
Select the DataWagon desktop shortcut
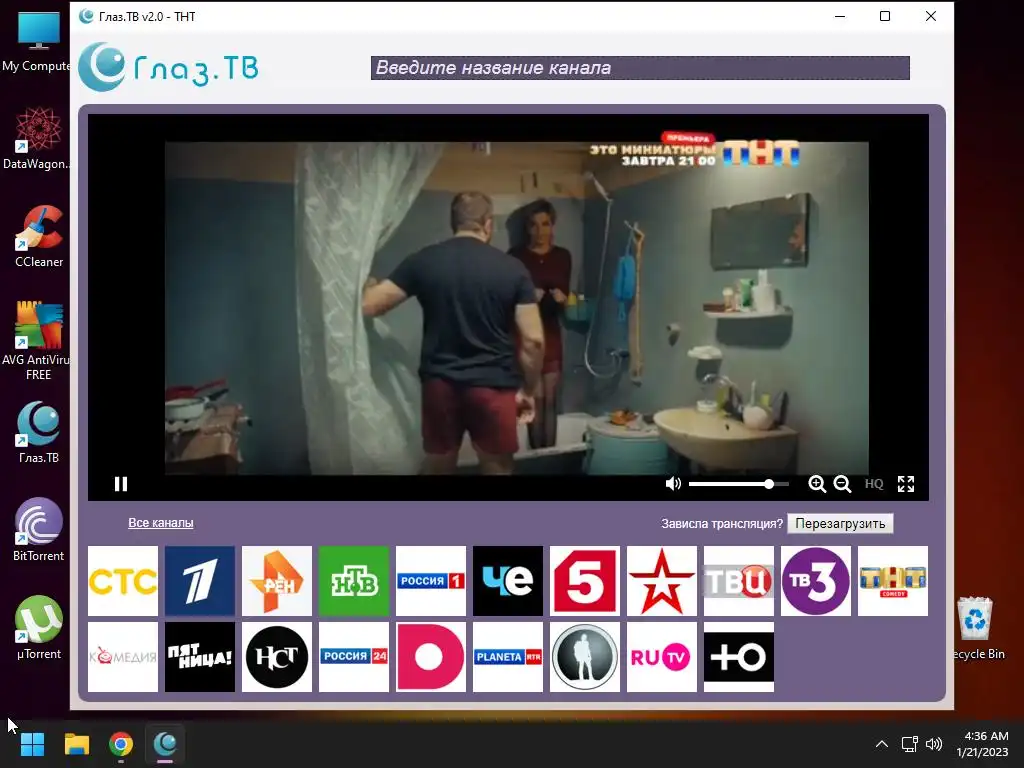point(37,138)
